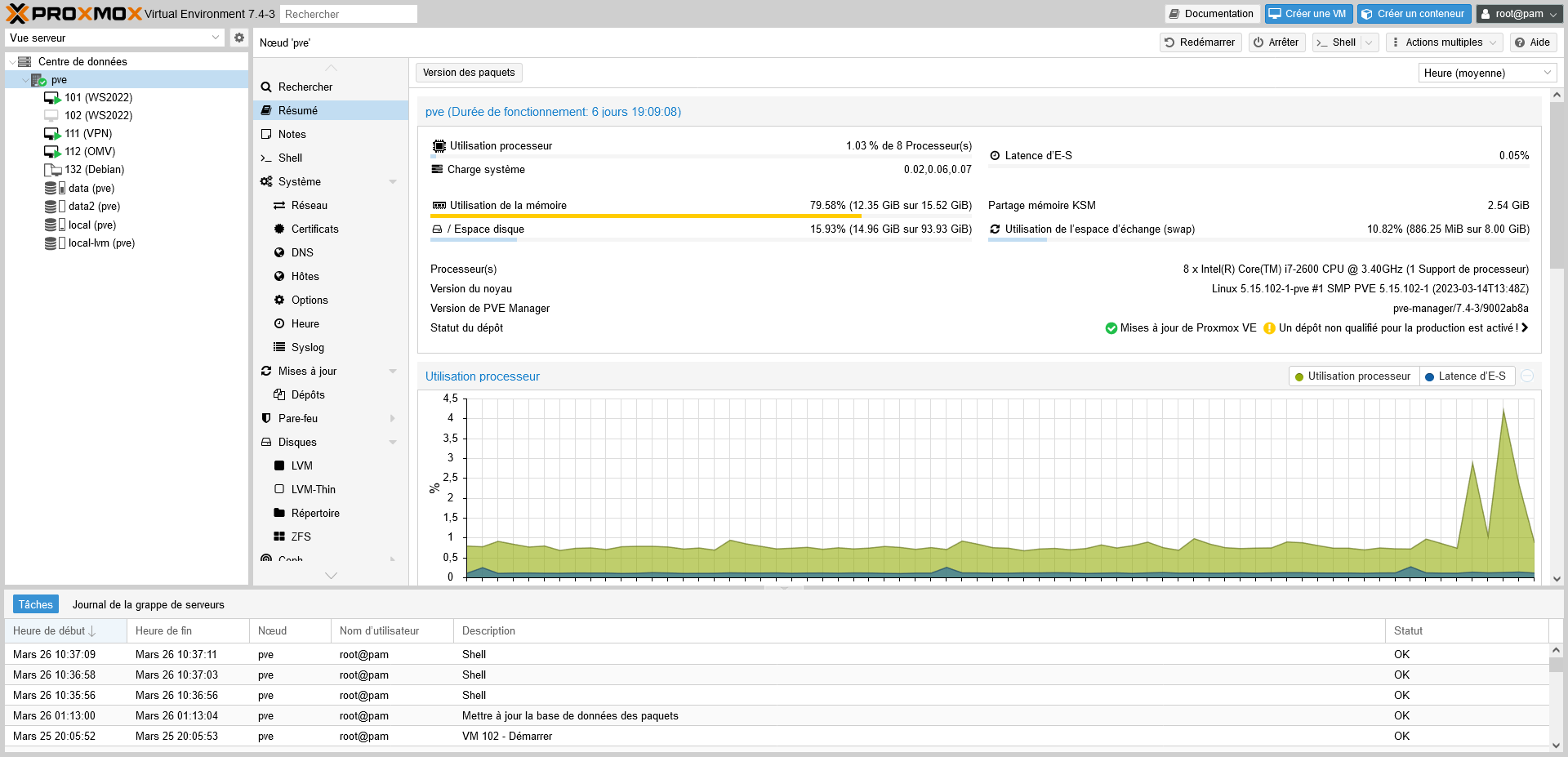Click the VM 111 (VPN) monitor icon
Viewport: 1568px width, 757px height.
pos(52,134)
